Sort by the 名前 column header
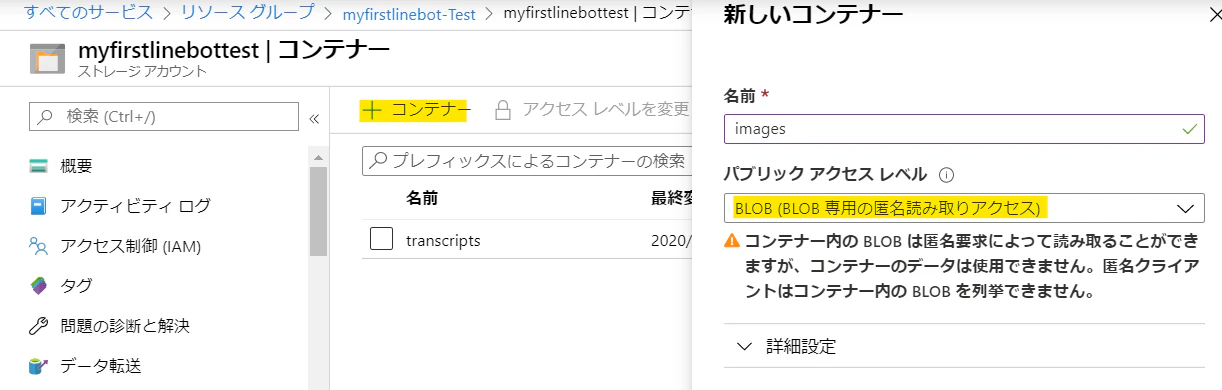The width and height of the screenshot is (1222, 390). pos(422,198)
